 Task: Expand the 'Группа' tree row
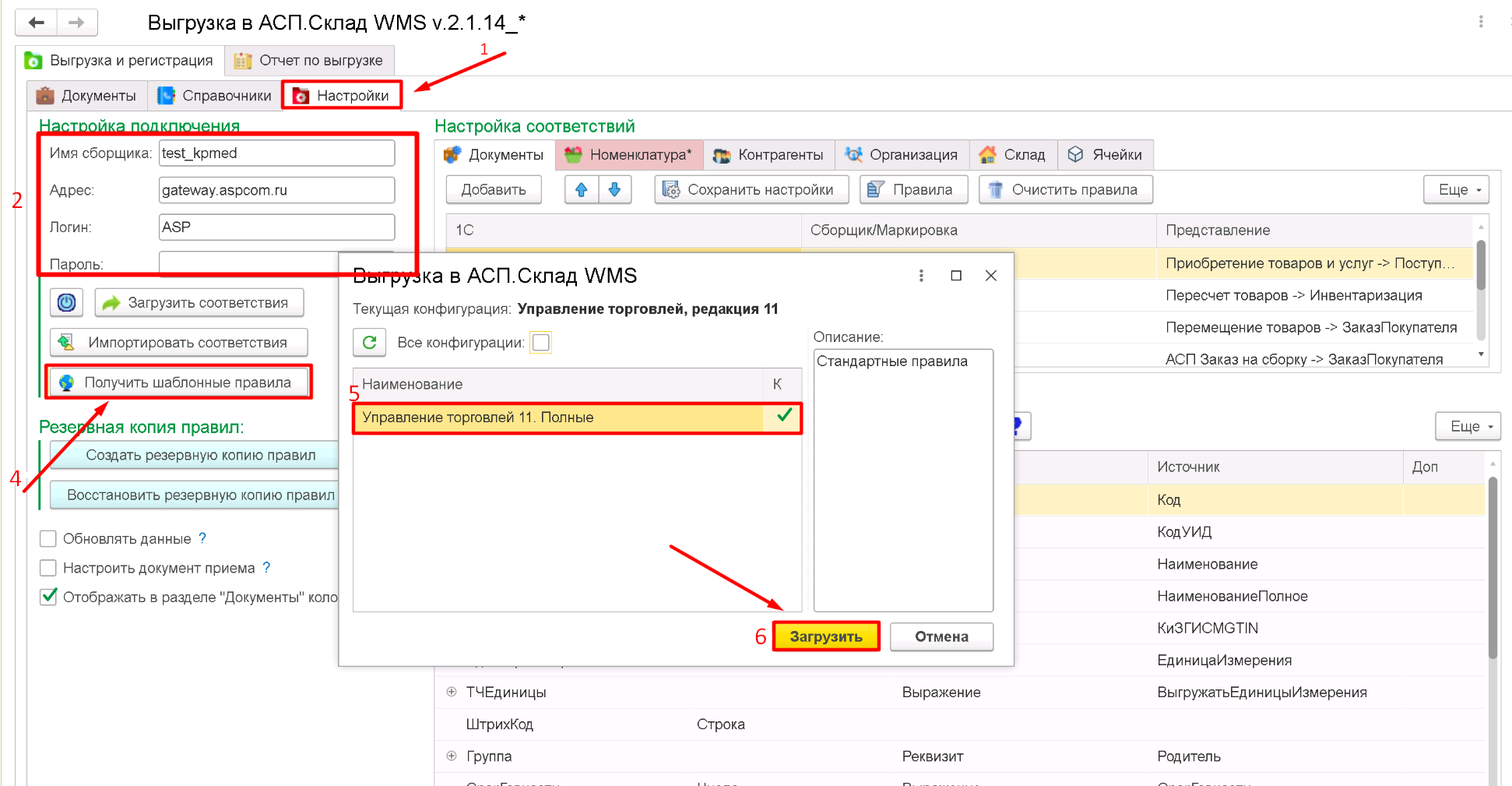click(452, 756)
